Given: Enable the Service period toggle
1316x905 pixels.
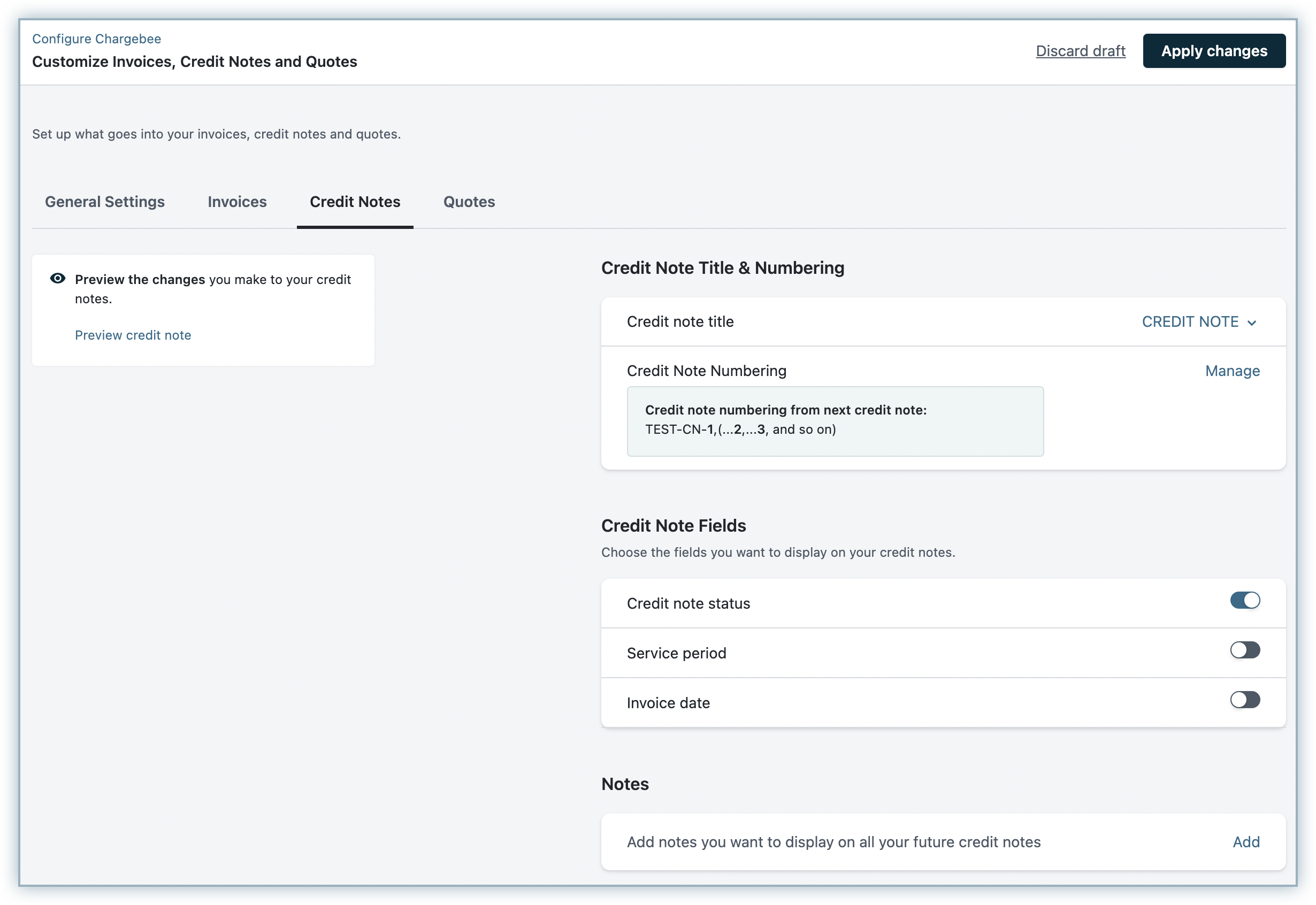Looking at the screenshot, I should pos(1244,650).
